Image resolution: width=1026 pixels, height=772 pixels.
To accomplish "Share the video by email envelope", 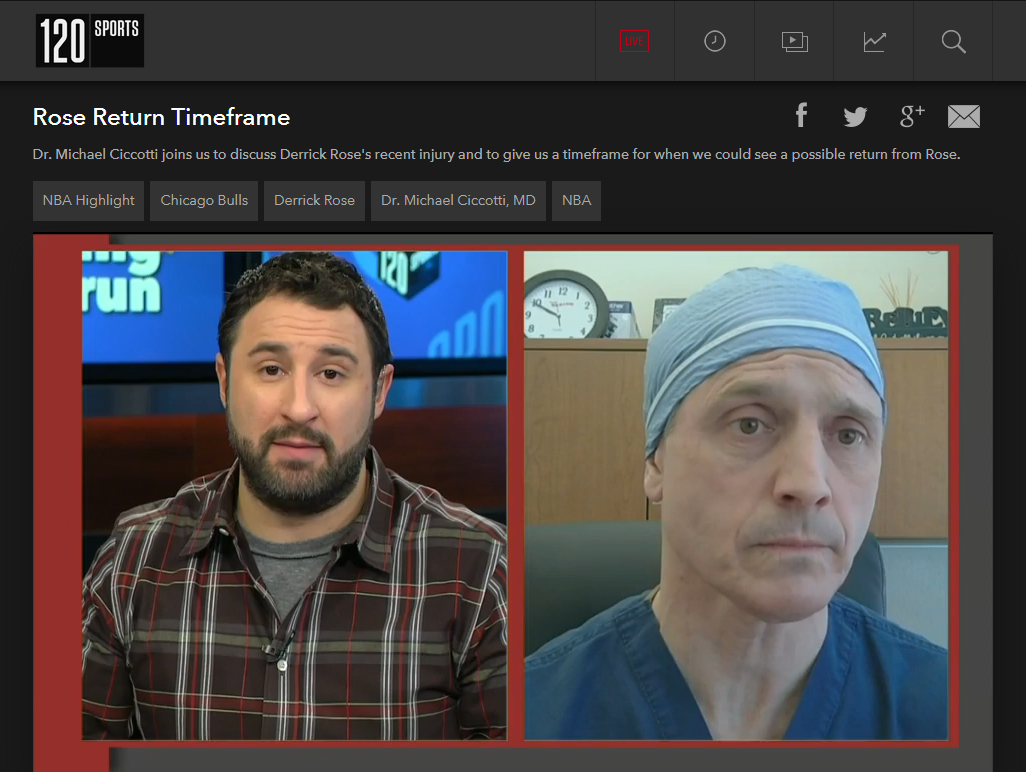I will coord(963,117).
